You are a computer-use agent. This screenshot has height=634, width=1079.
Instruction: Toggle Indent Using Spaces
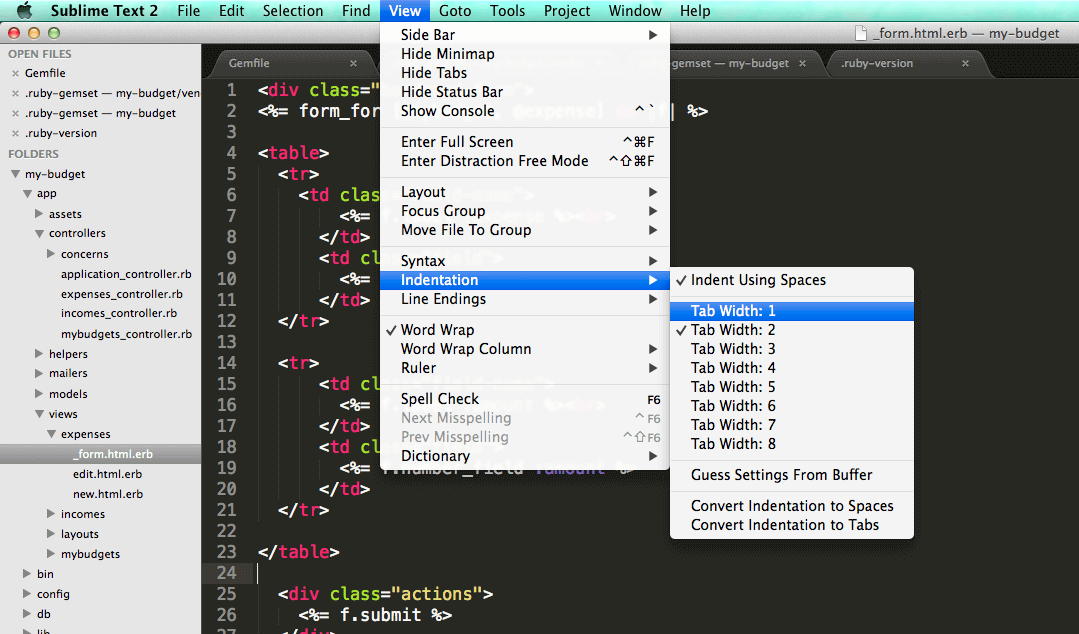(791, 280)
